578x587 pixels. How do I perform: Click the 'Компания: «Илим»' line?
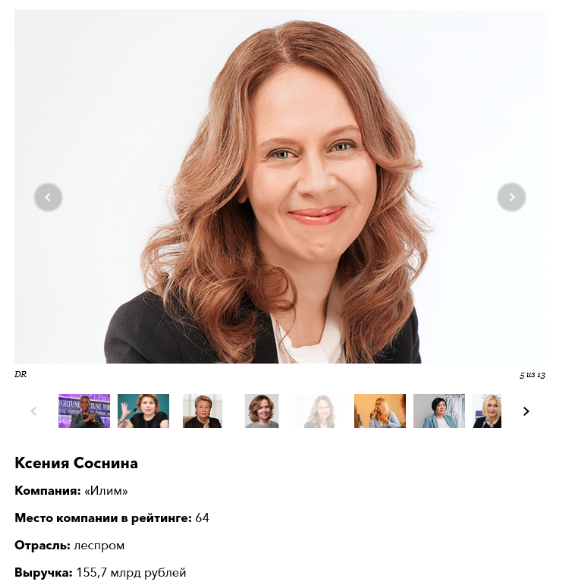click(71, 490)
